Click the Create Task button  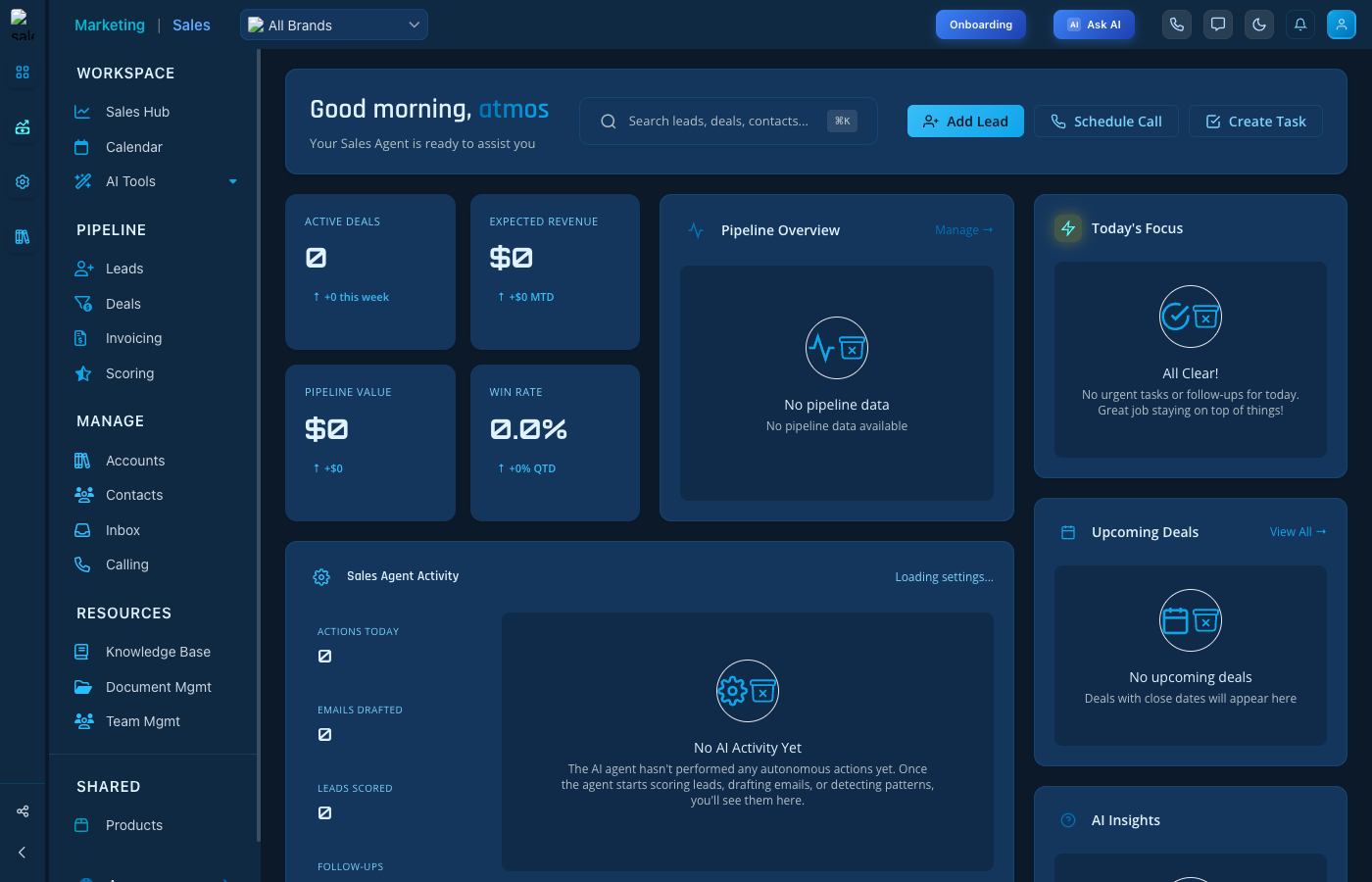(1255, 122)
